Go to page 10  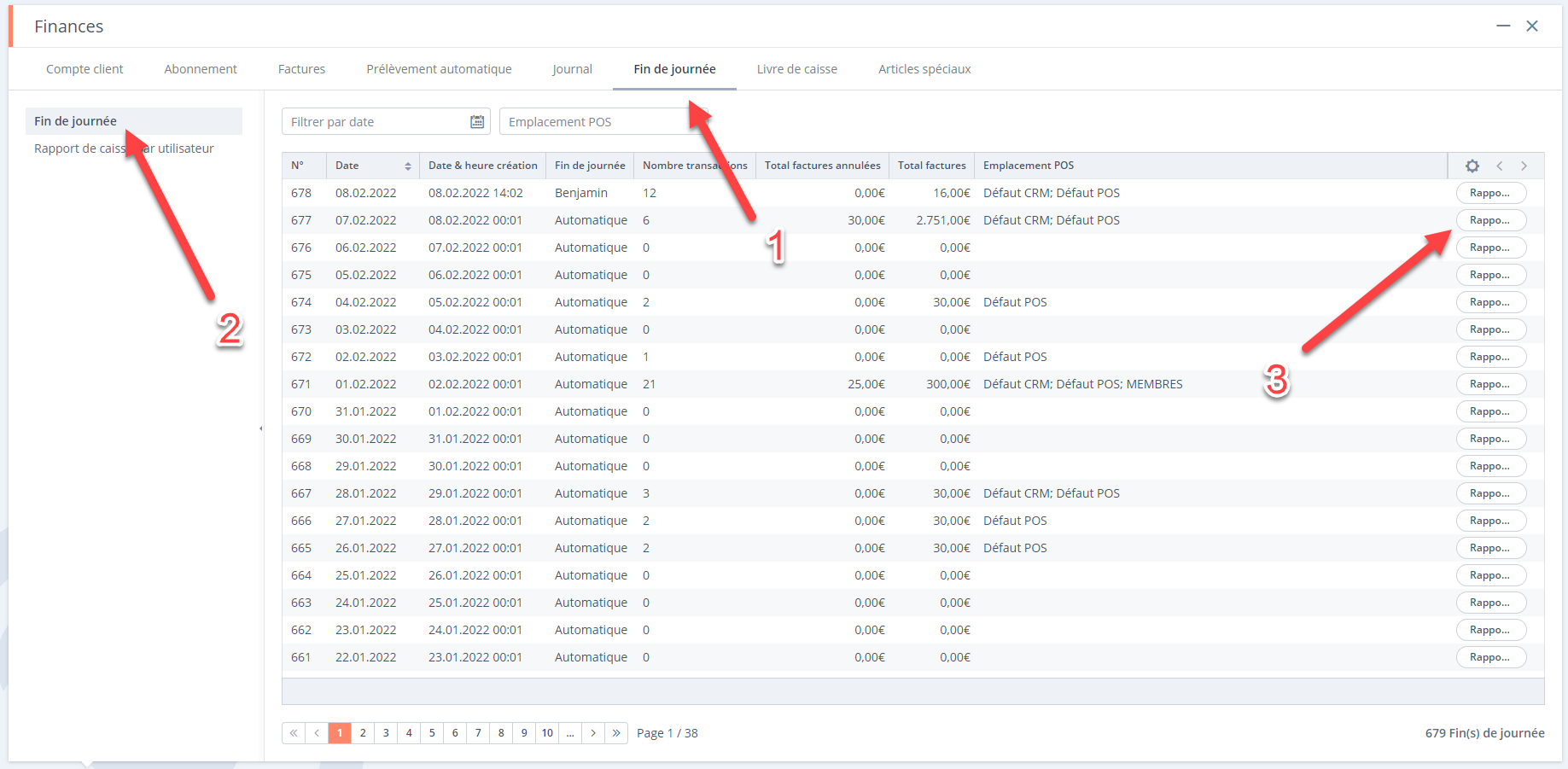tap(547, 733)
